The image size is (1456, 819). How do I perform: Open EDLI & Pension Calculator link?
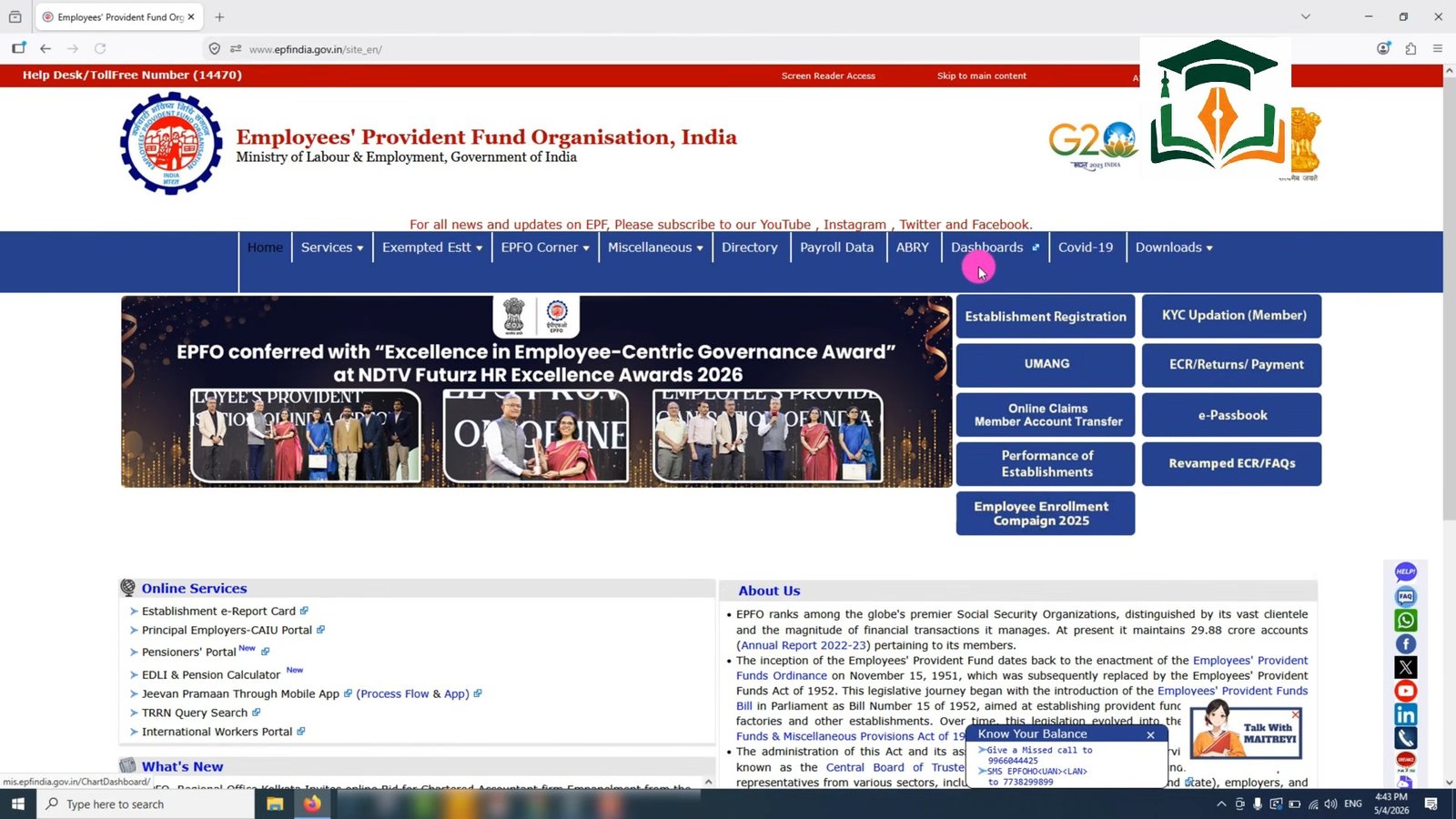[x=210, y=675]
